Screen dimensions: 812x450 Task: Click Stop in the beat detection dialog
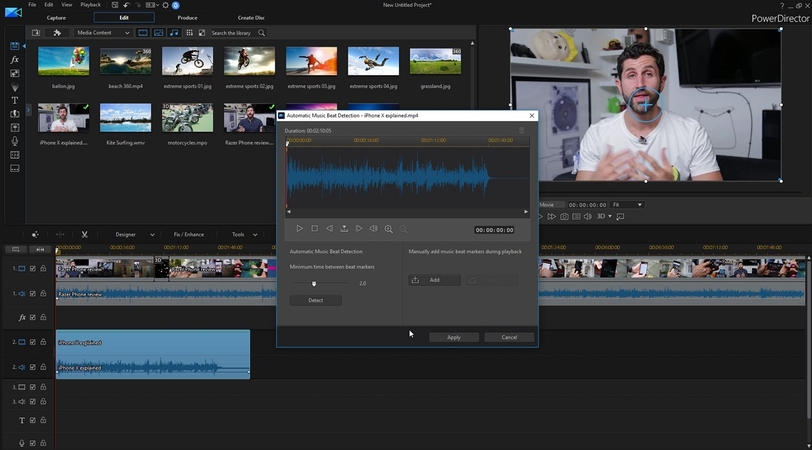314,228
